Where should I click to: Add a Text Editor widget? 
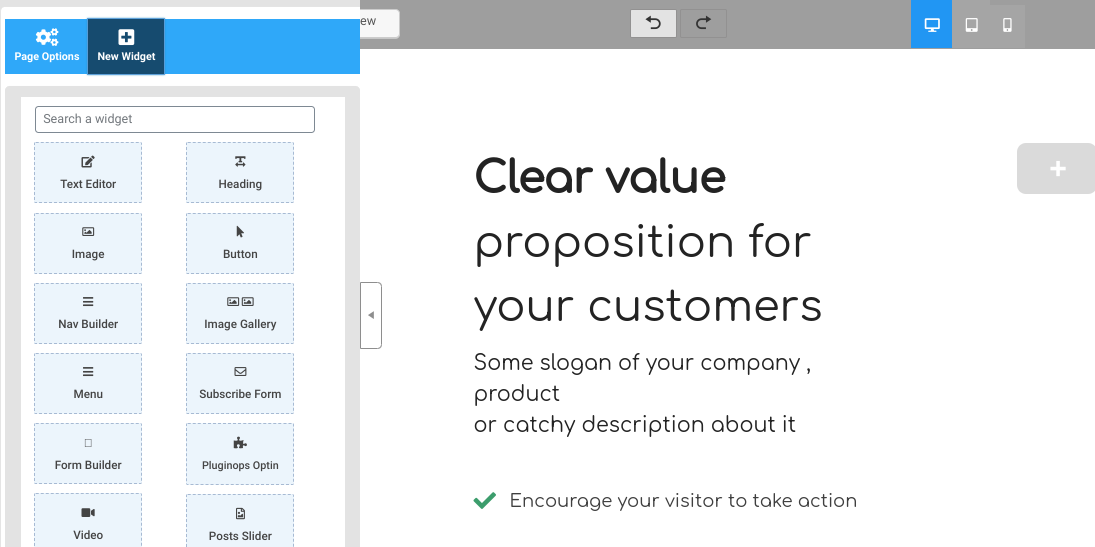[x=88, y=172]
